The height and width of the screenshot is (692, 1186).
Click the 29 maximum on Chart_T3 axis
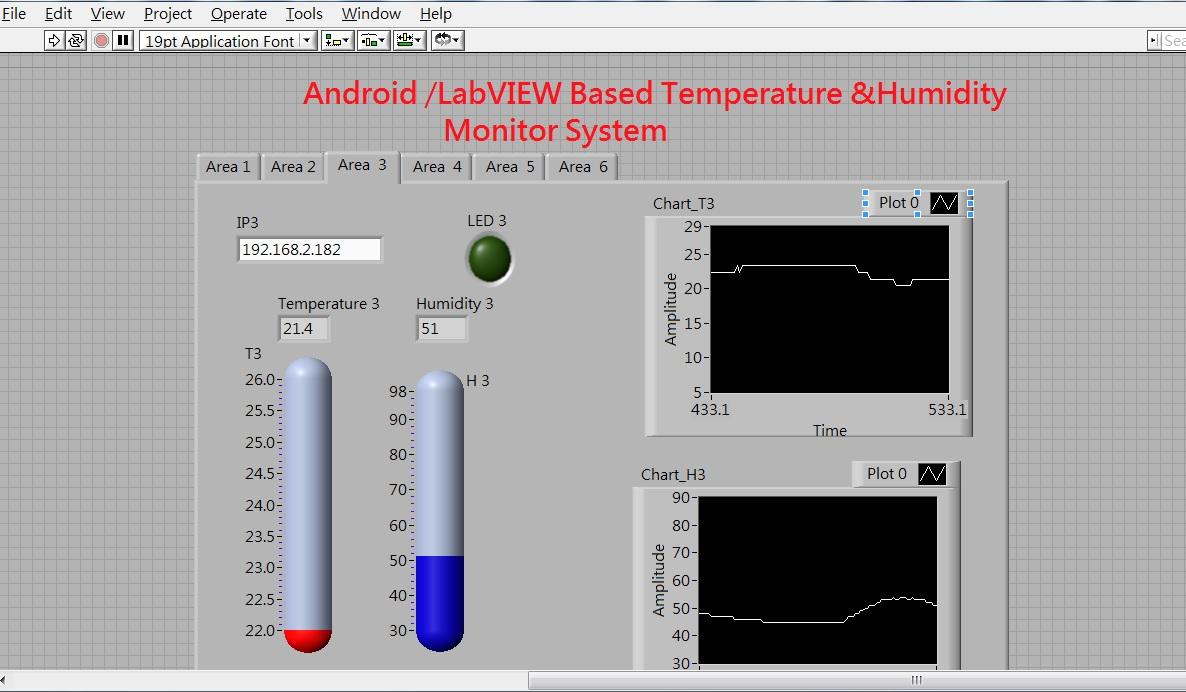692,226
